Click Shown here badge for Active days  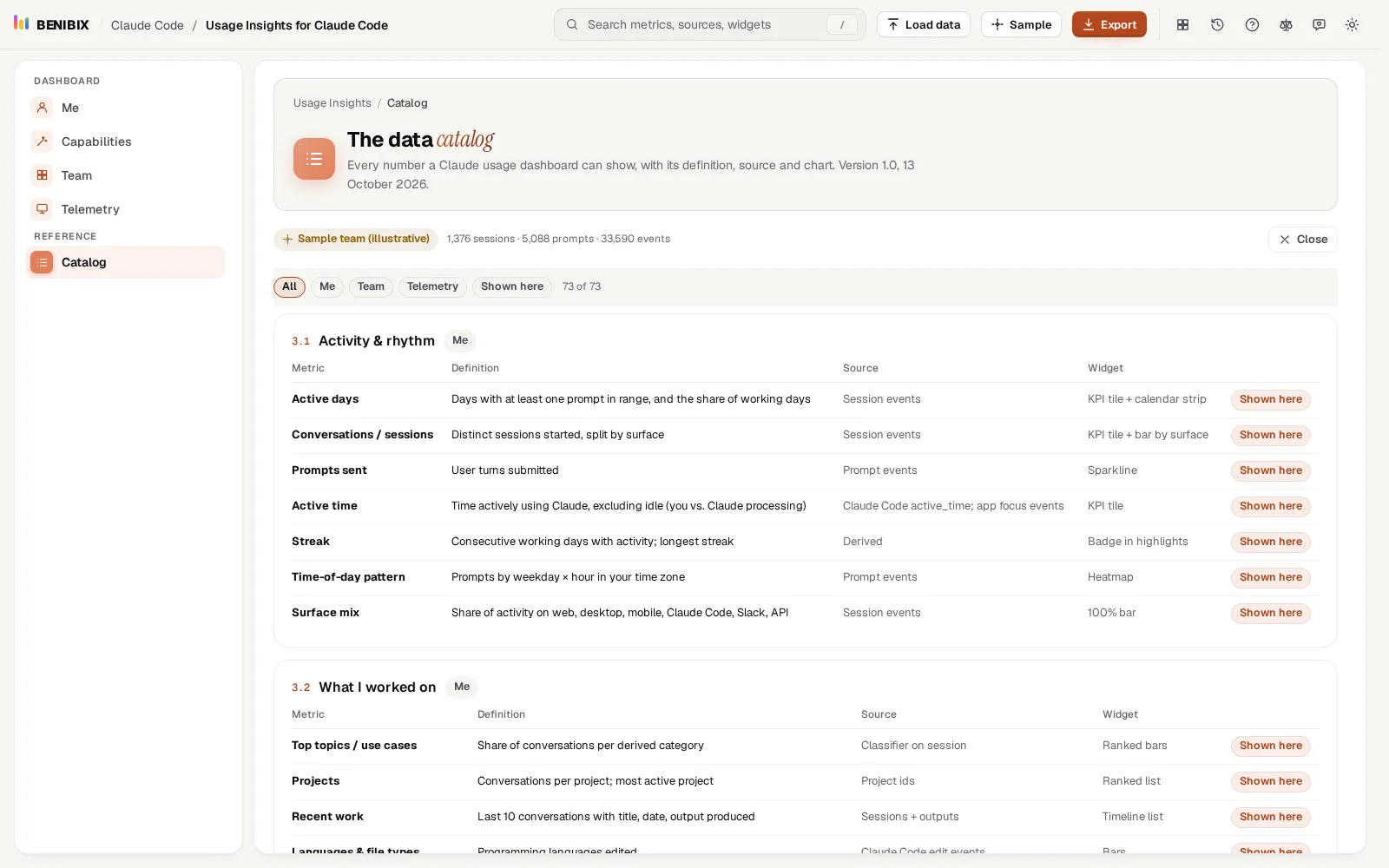1271,399
